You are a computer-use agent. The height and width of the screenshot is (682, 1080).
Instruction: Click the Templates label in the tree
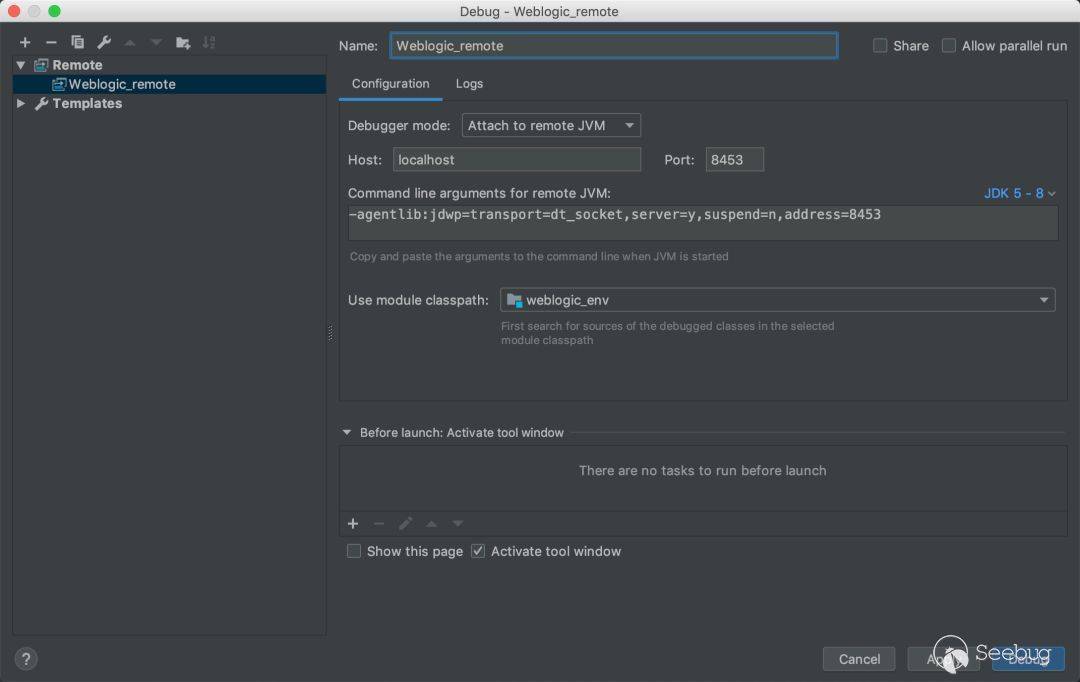coord(87,103)
